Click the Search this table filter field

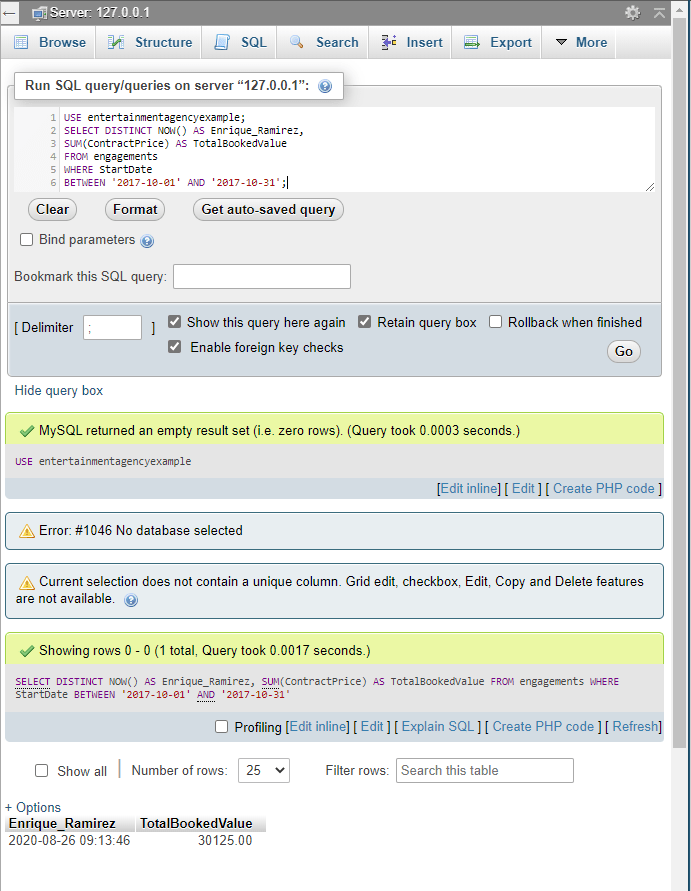(x=485, y=771)
